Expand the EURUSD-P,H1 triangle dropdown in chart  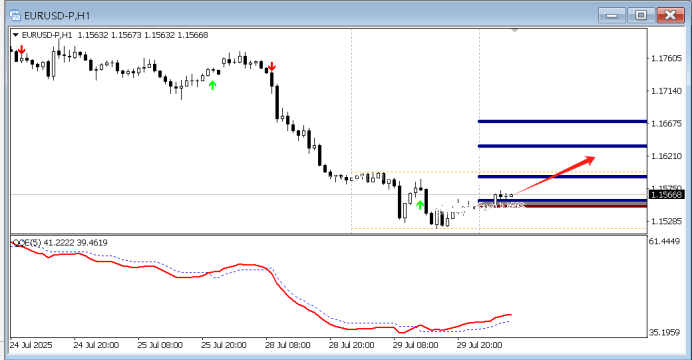15,35
